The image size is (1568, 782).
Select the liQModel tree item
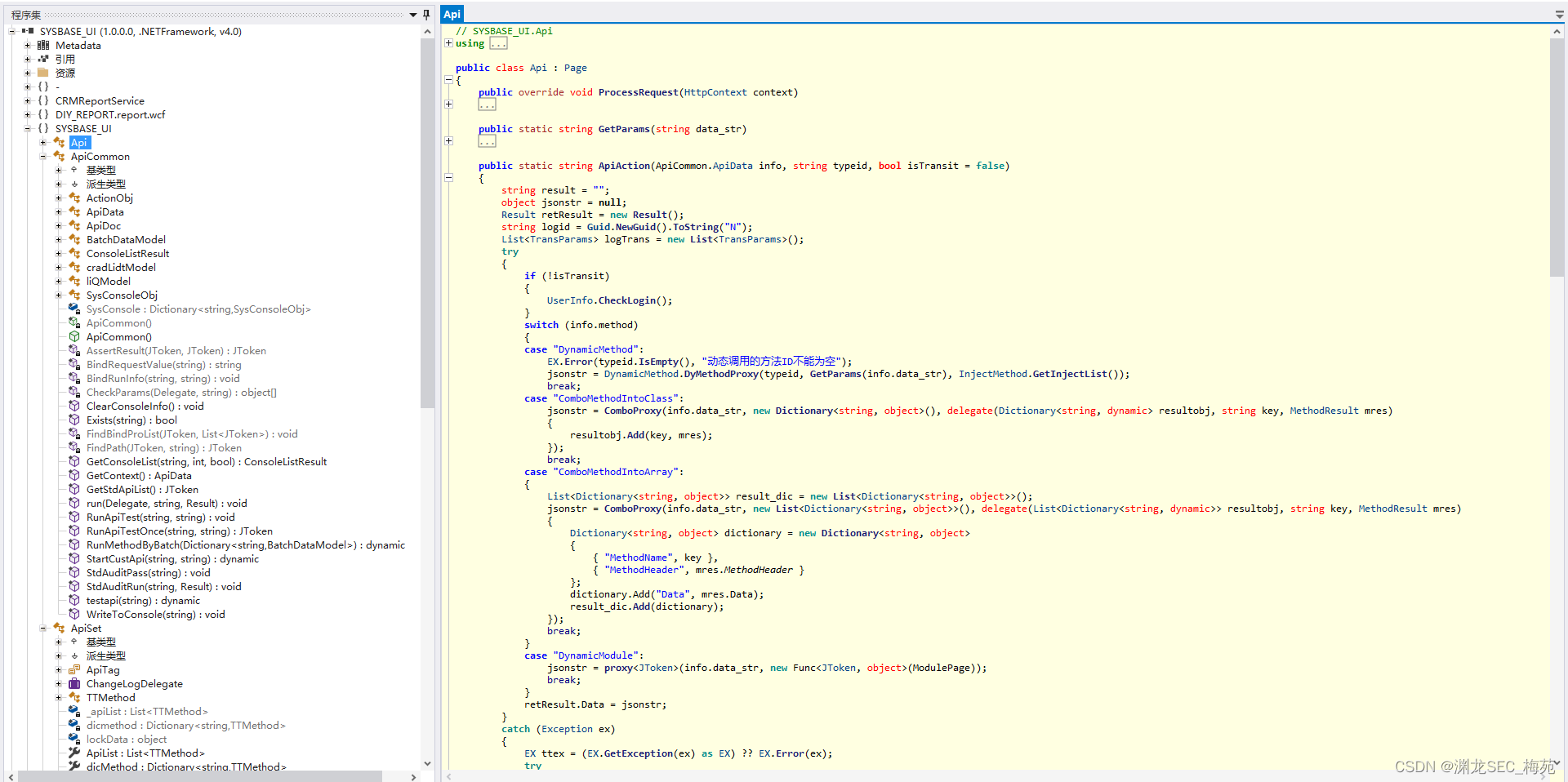[x=109, y=281]
